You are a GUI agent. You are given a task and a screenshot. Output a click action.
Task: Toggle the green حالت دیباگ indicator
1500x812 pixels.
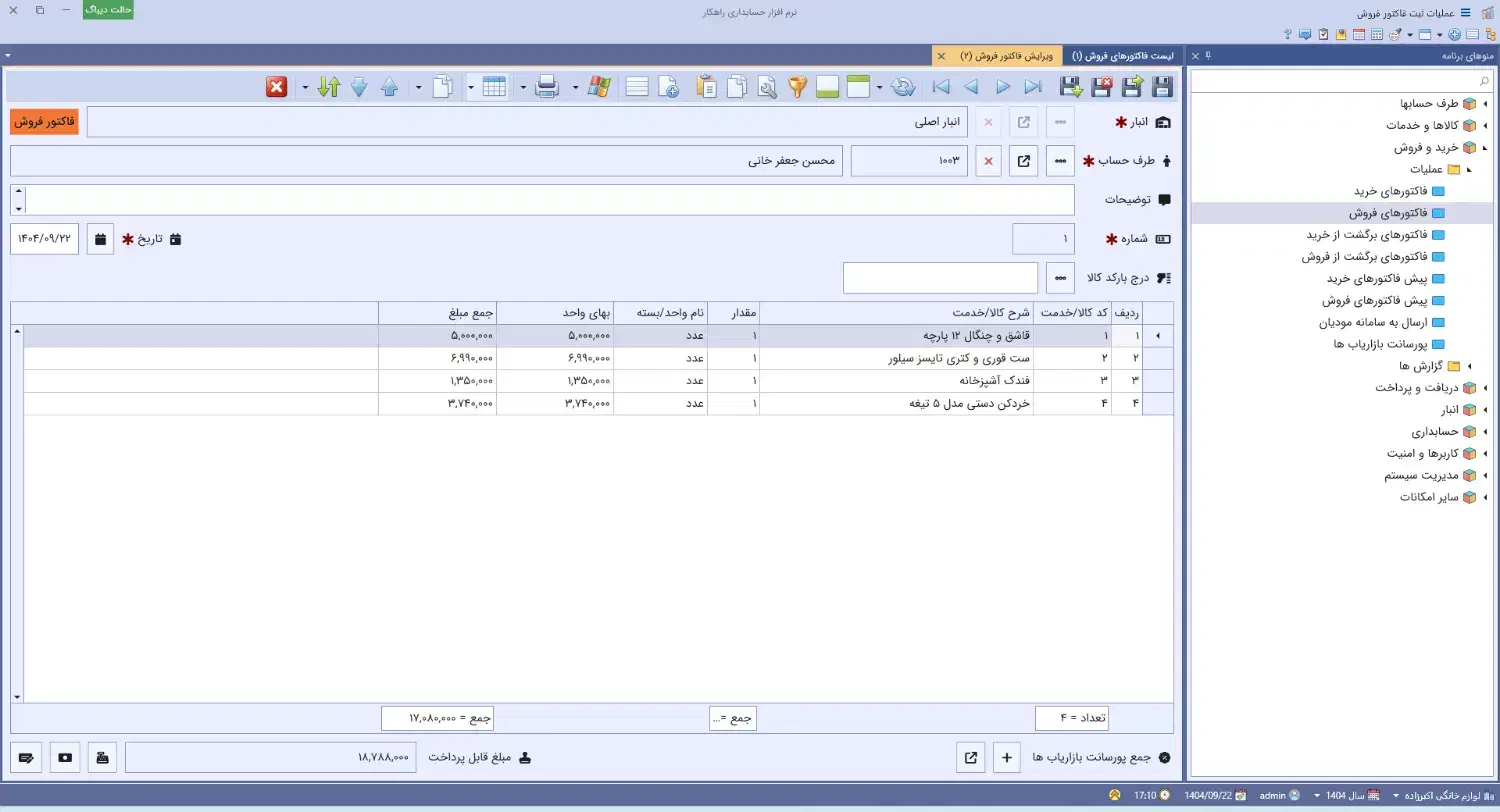click(x=108, y=10)
